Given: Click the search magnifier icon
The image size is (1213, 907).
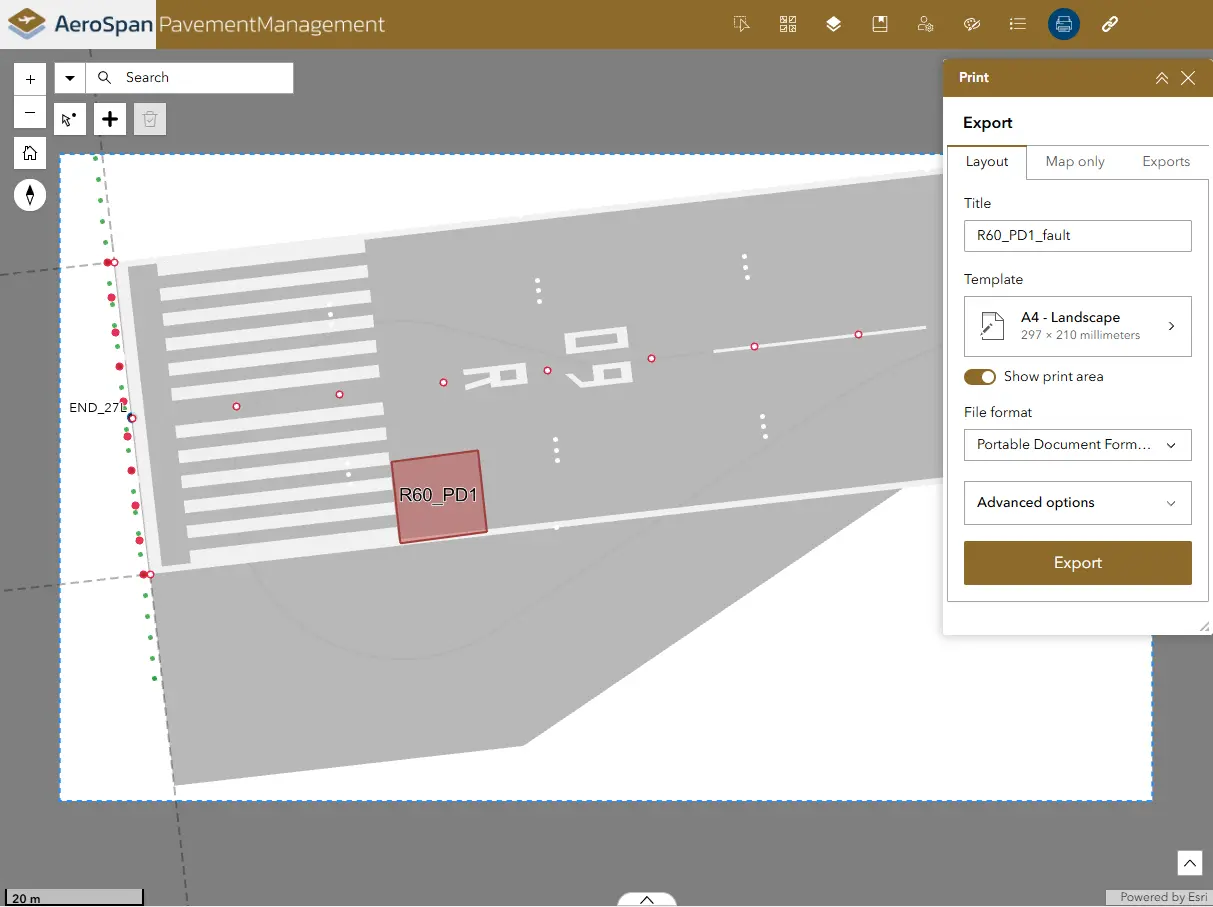Looking at the screenshot, I should click(104, 77).
